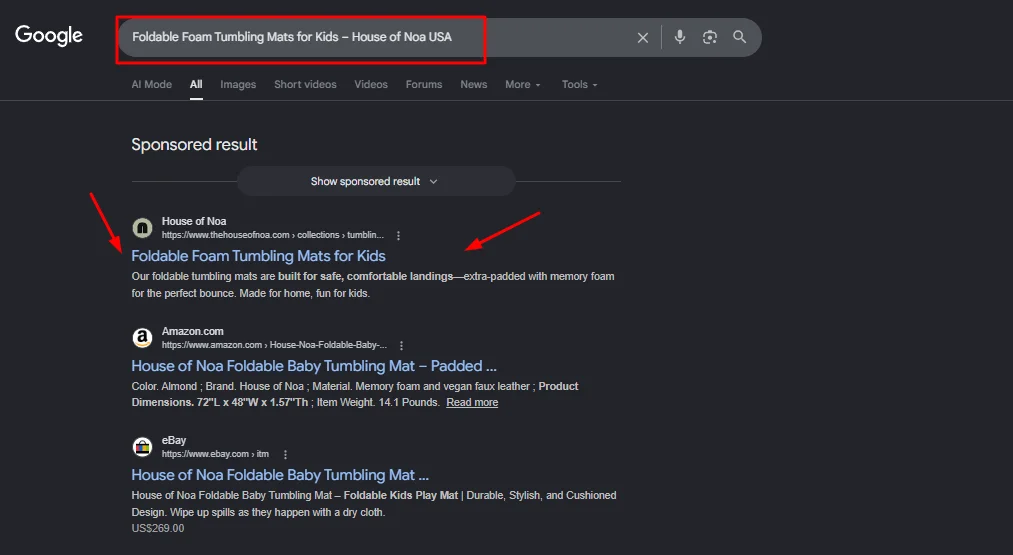Switch to Videos tab
Image resolution: width=1013 pixels, height=555 pixels.
(x=371, y=85)
